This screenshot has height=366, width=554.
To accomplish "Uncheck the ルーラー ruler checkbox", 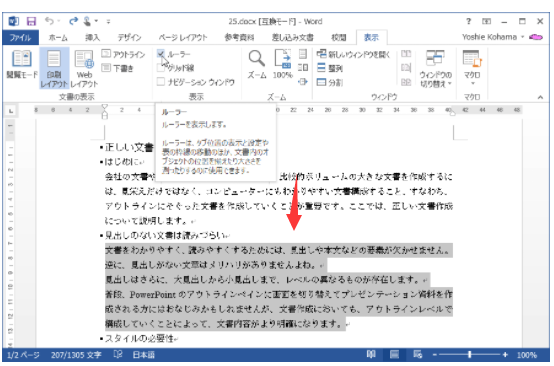I will [161, 54].
